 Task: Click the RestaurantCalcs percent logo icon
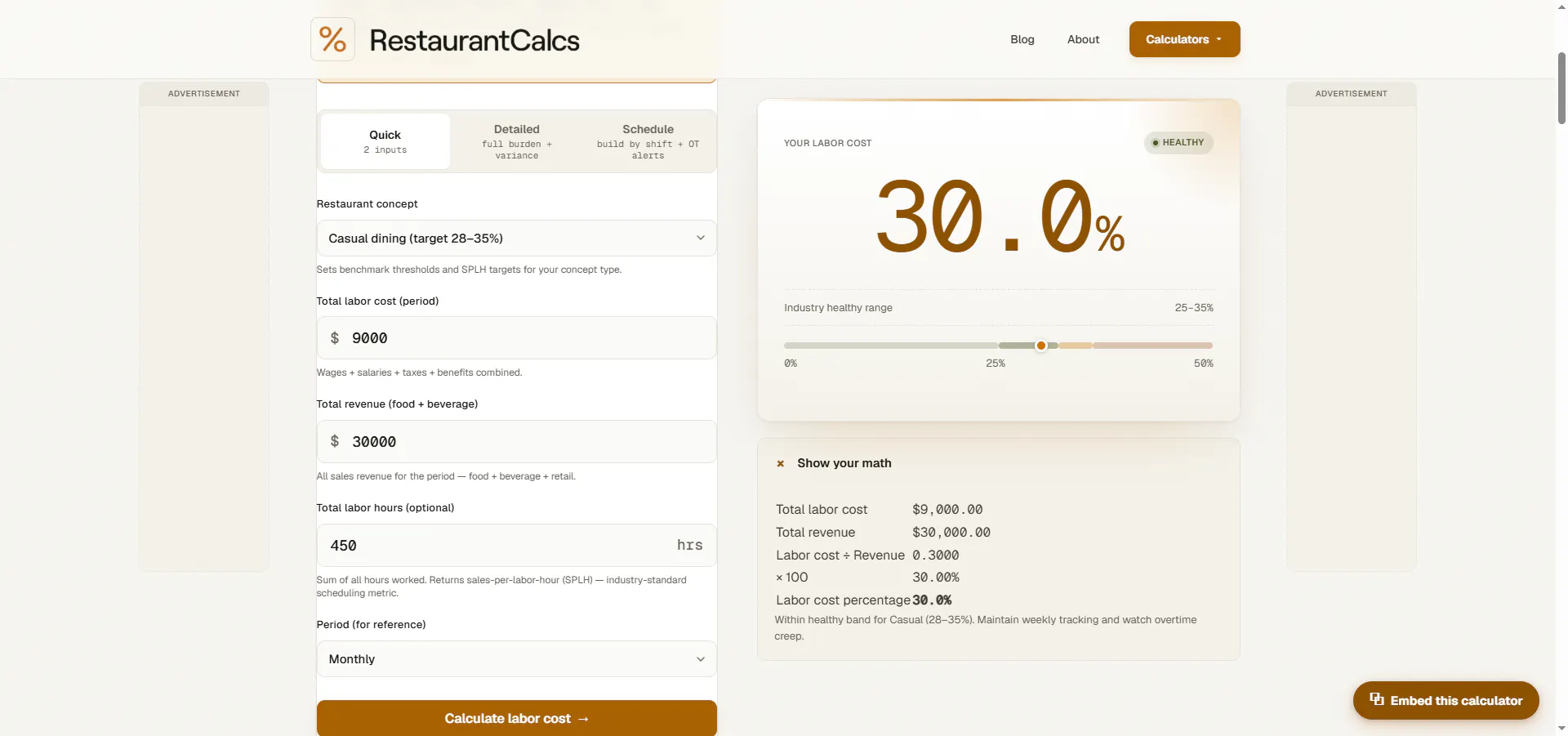tap(332, 39)
